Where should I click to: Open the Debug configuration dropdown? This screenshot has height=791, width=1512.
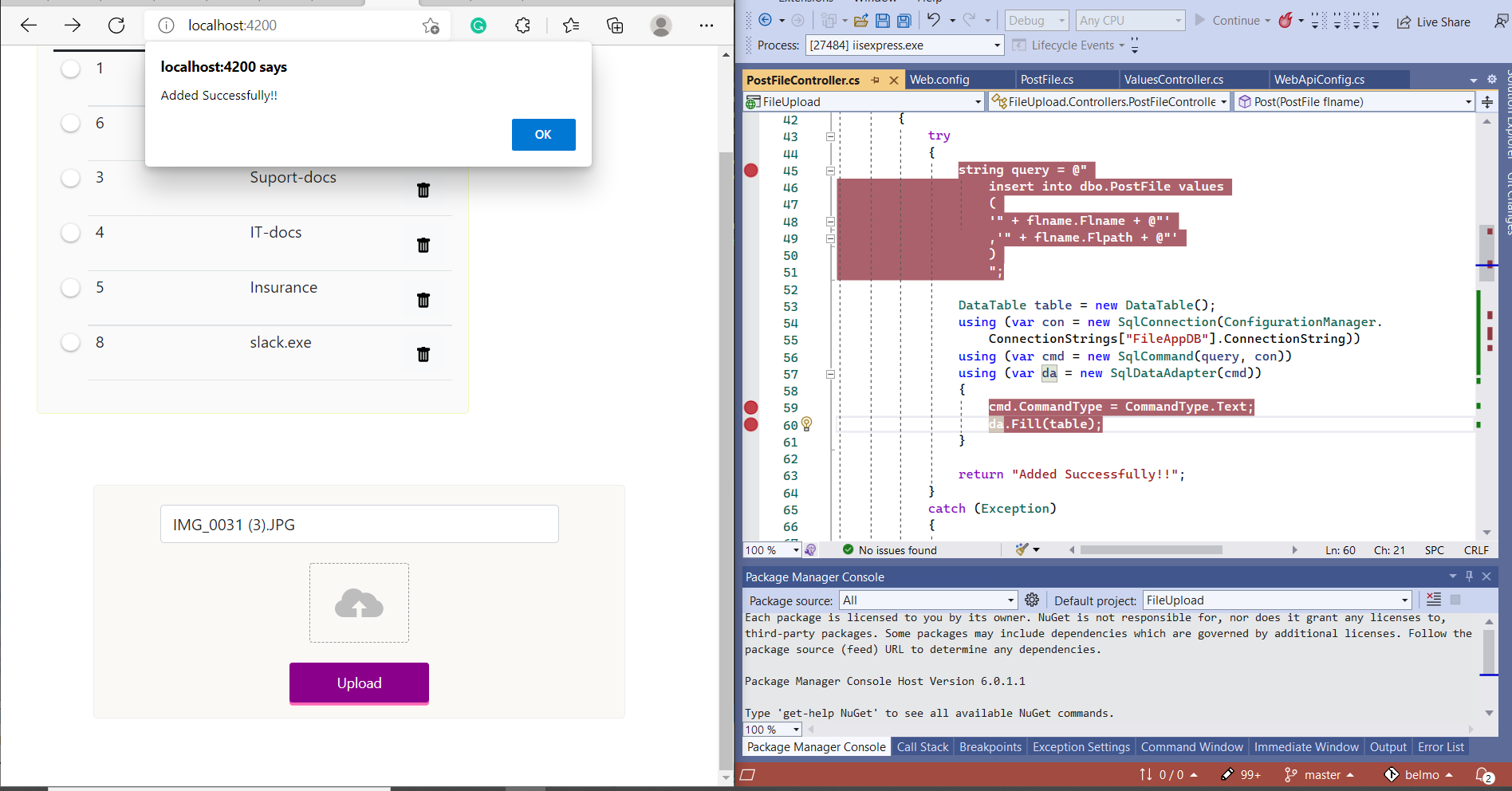point(1036,21)
